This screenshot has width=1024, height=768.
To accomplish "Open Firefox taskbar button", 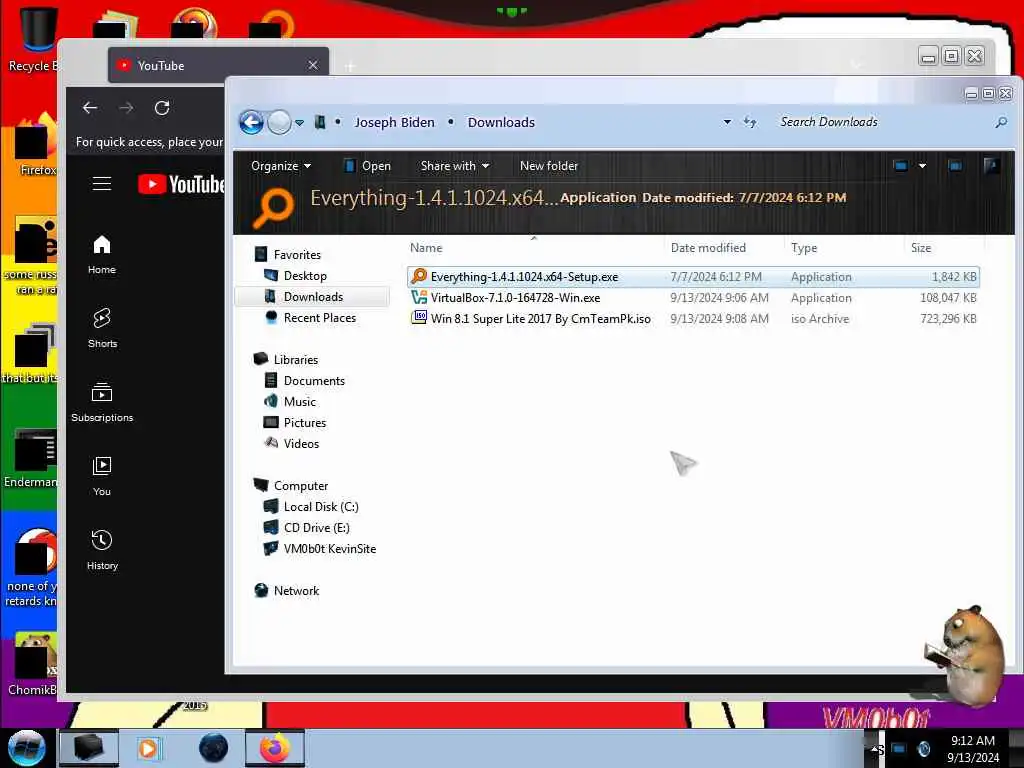I will [x=275, y=748].
